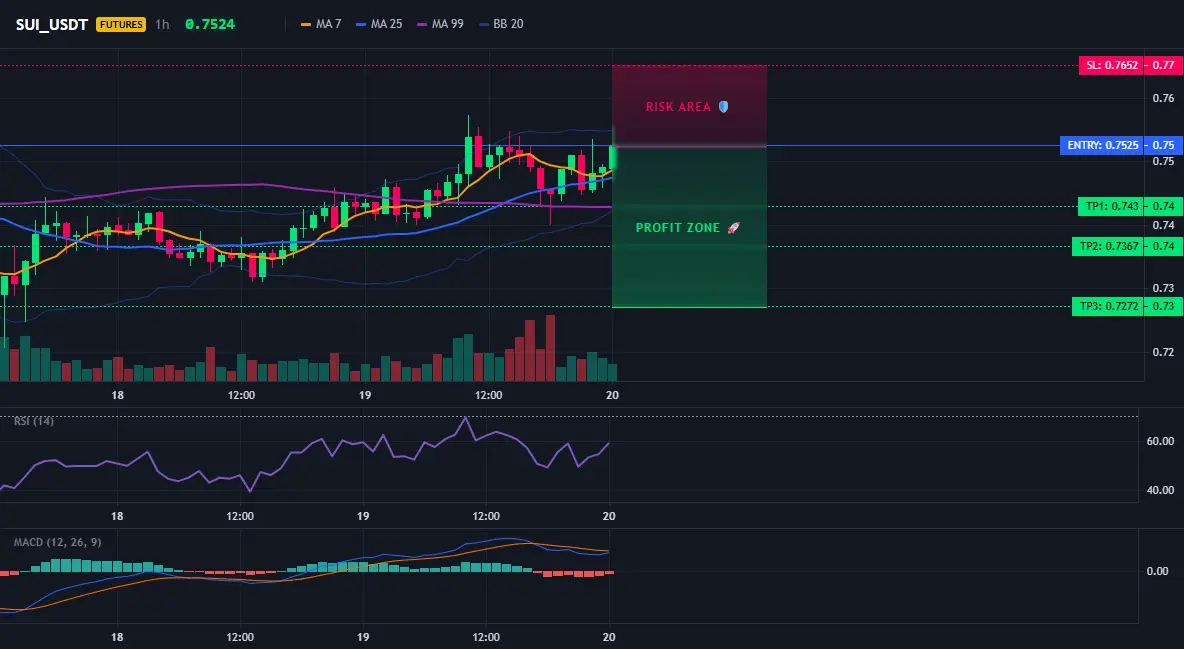Click the TP3: 0.7272 label

(x=1108, y=307)
